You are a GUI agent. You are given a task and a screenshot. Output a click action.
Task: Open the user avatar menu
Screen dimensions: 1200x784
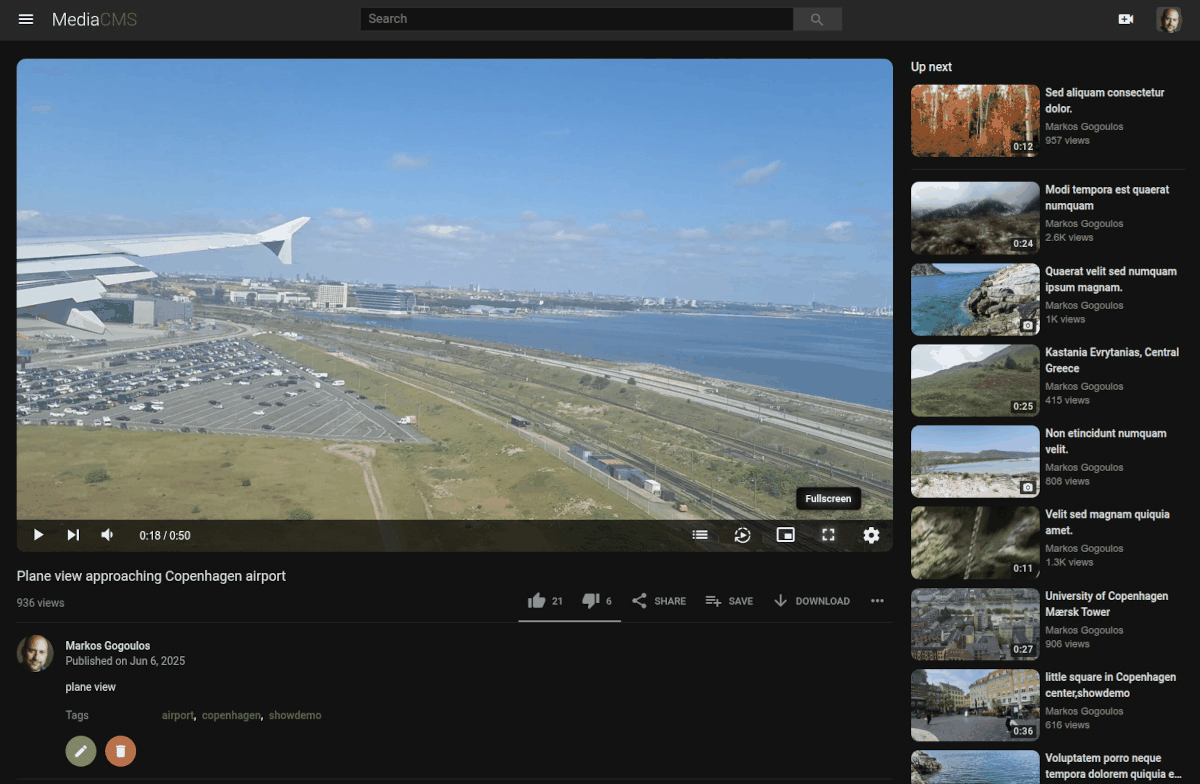point(1168,19)
